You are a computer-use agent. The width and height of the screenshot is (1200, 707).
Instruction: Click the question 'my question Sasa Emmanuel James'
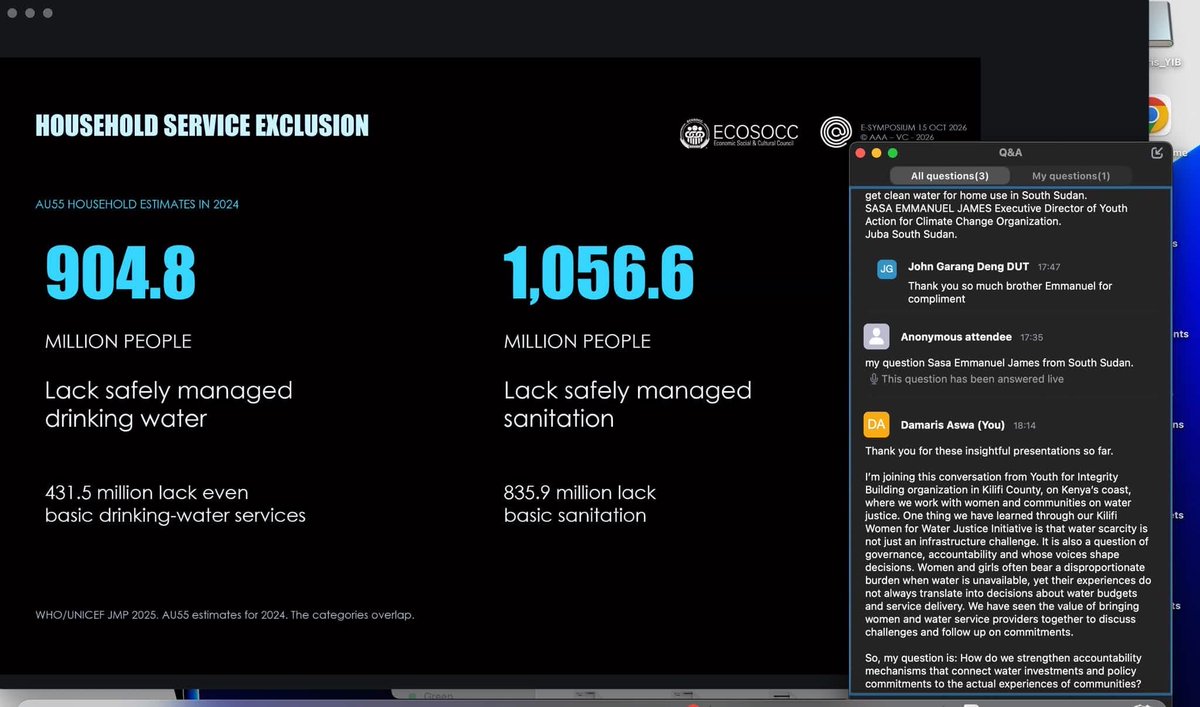point(999,362)
